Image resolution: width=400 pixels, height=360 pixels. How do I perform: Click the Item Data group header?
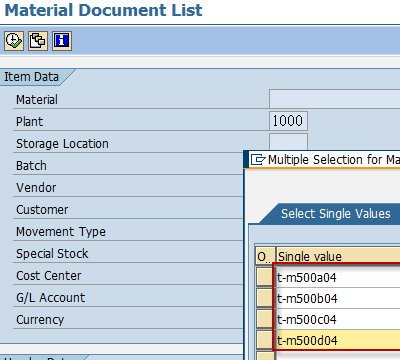(x=32, y=77)
